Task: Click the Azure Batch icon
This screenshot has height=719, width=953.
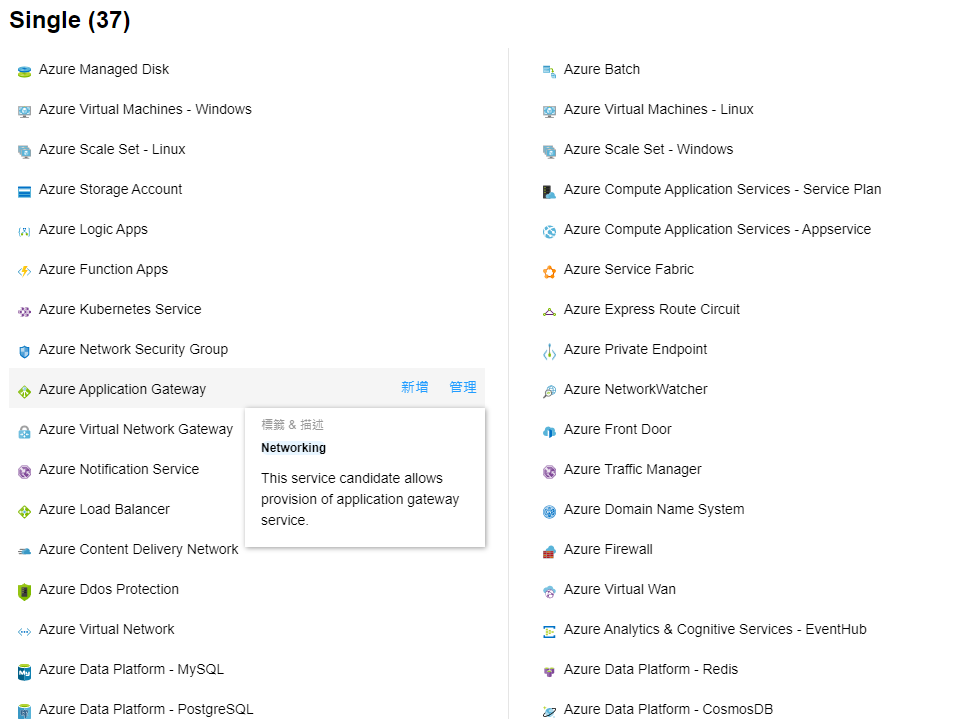Action: pos(549,72)
